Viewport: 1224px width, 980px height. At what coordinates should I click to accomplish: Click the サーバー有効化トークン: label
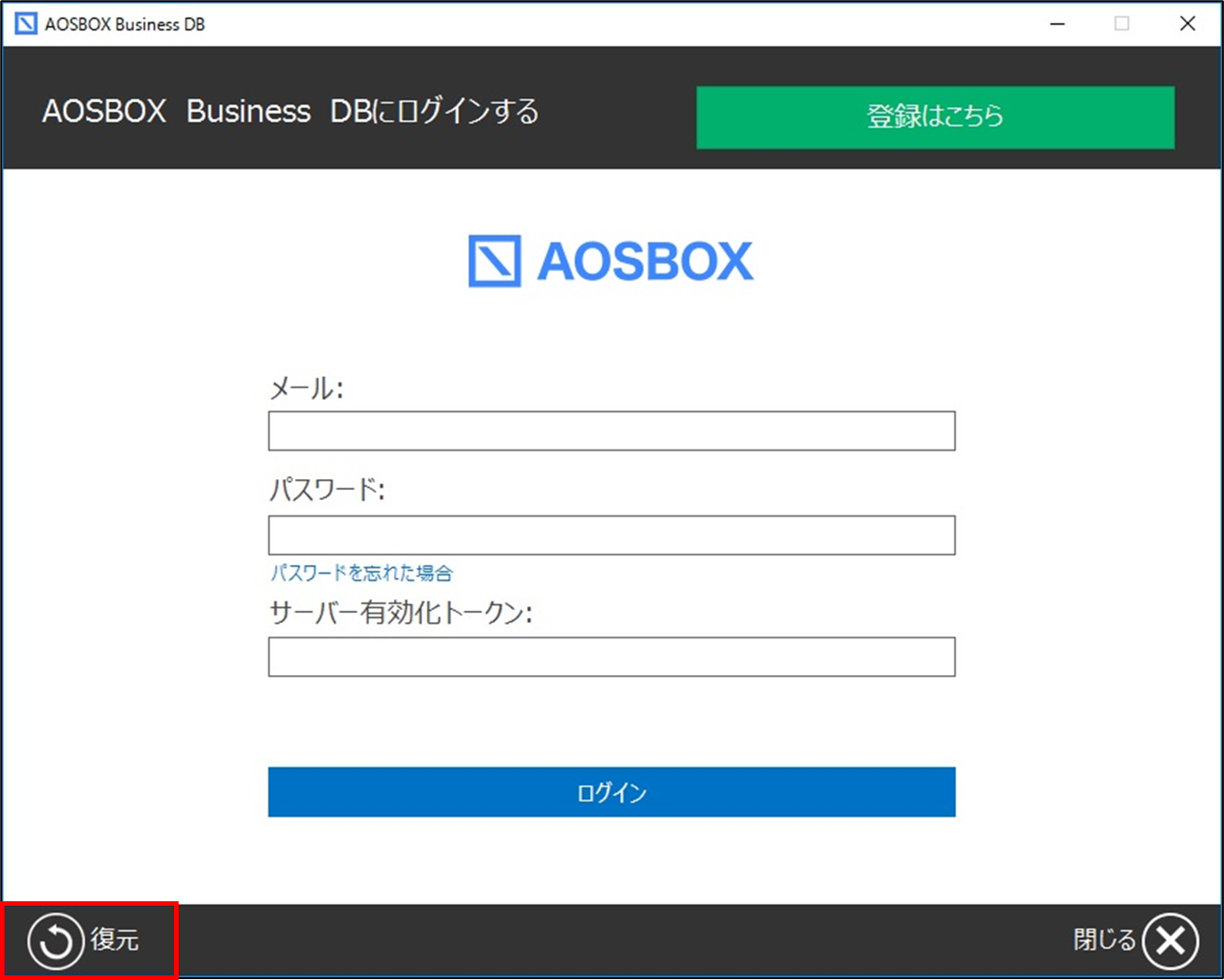(x=400, y=612)
